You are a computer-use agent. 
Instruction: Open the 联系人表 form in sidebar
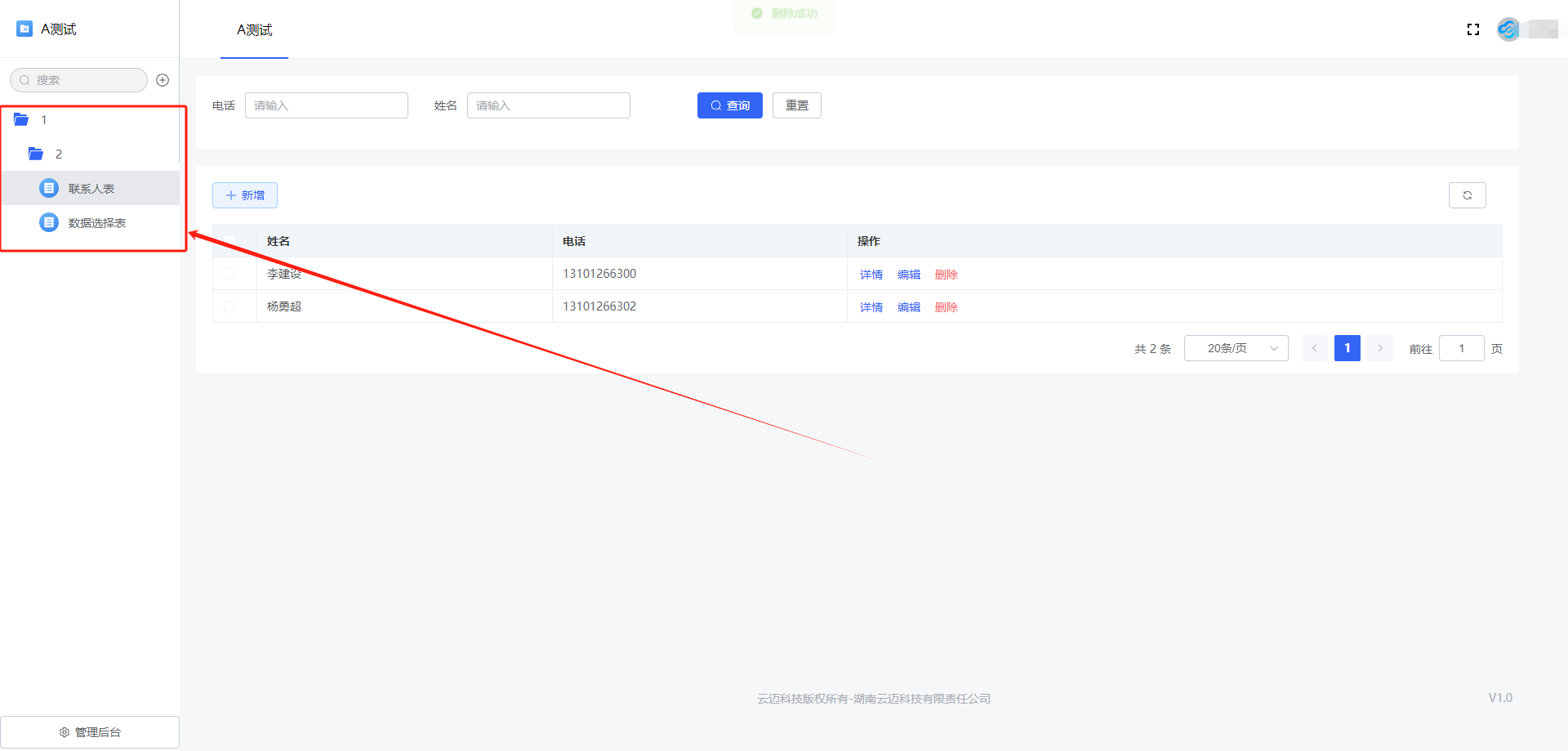(x=91, y=189)
